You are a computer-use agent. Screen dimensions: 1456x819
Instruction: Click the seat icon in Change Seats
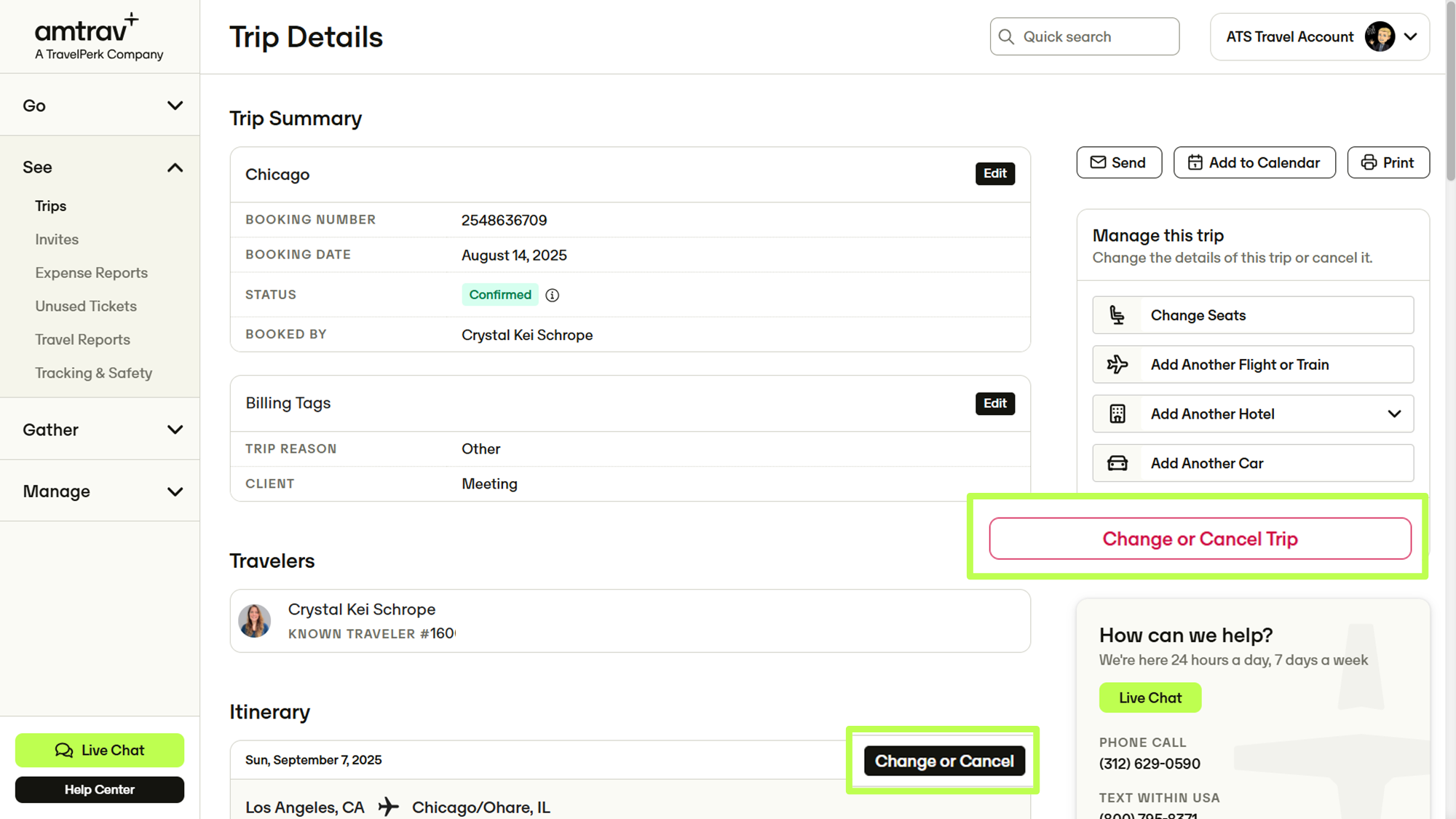coord(1117,315)
